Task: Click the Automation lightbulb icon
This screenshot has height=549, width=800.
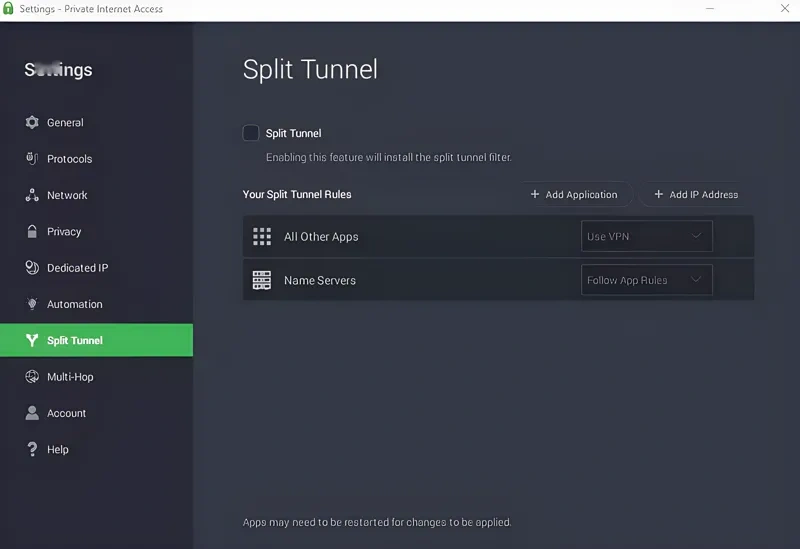Action: [32, 304]
